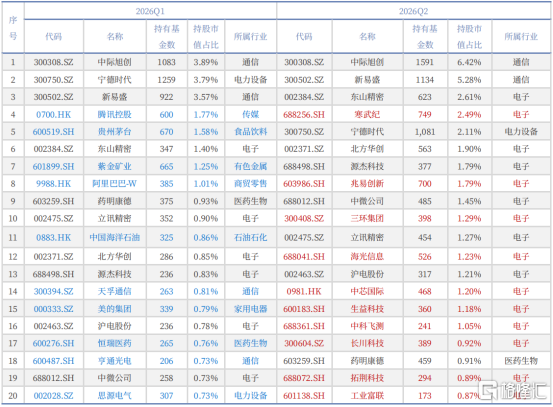Click stock code 0981.HK
Viewport: 553px width, 407px height.
(x=304, y=292)
